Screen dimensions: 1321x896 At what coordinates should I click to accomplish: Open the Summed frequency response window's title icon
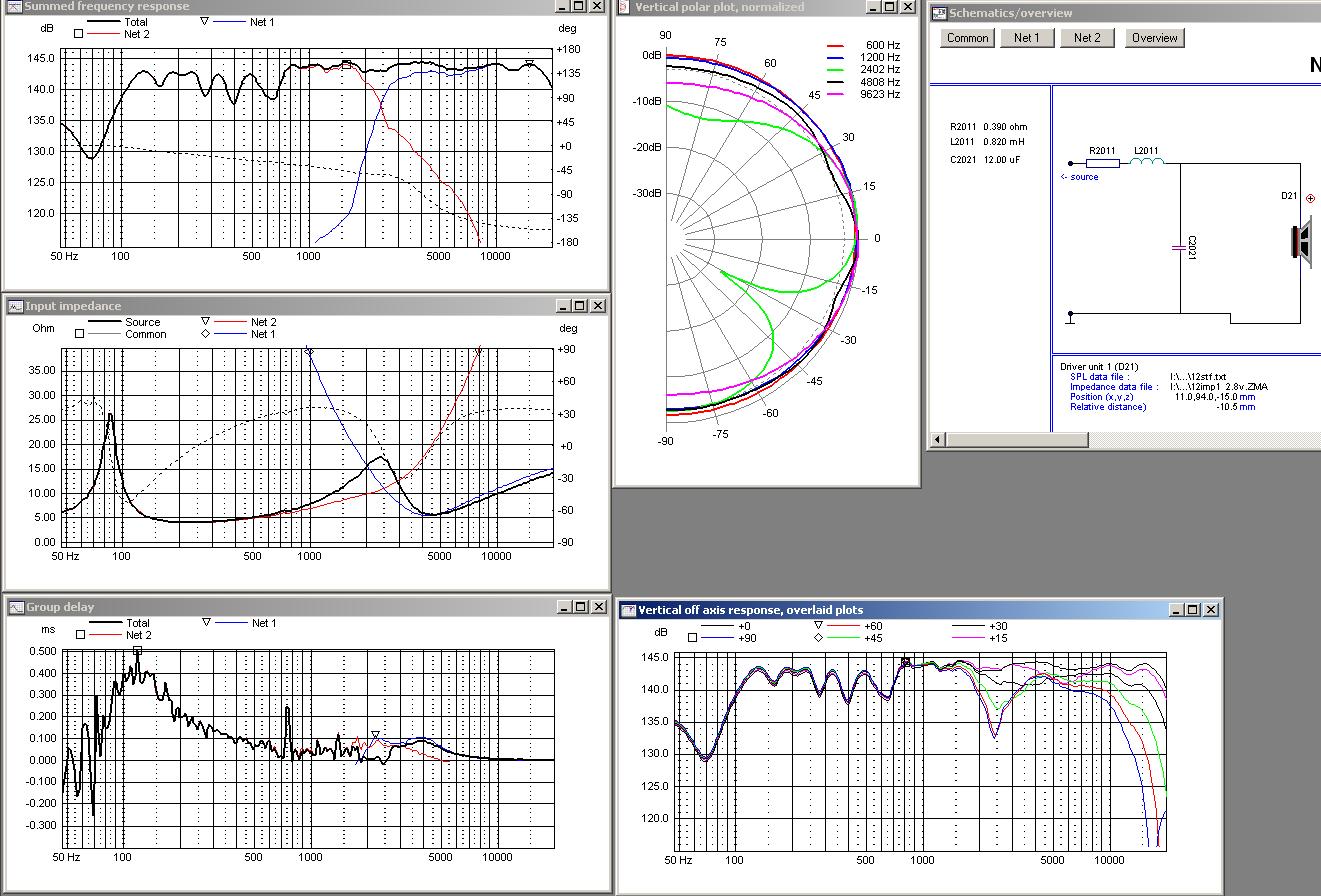click(x=14, y=6)
